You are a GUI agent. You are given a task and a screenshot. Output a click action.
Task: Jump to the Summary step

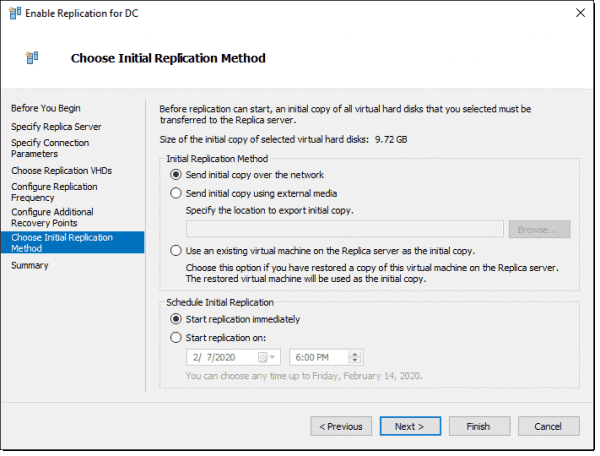click(30, 265)
